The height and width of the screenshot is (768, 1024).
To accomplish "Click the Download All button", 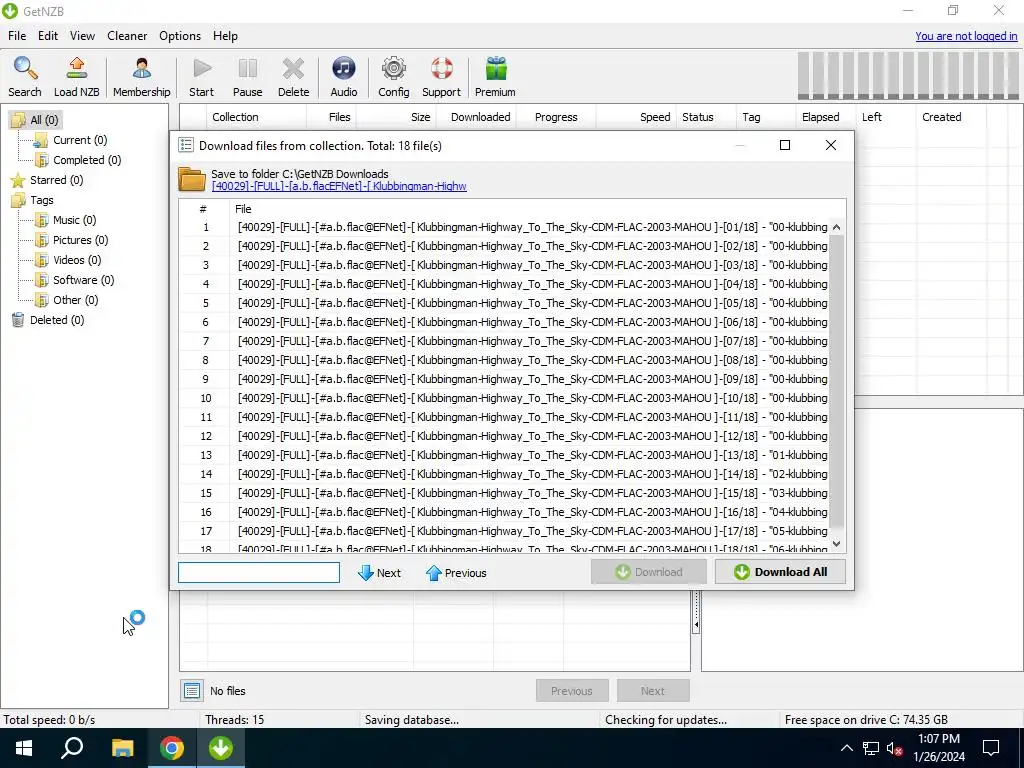I will click(780, 572).
